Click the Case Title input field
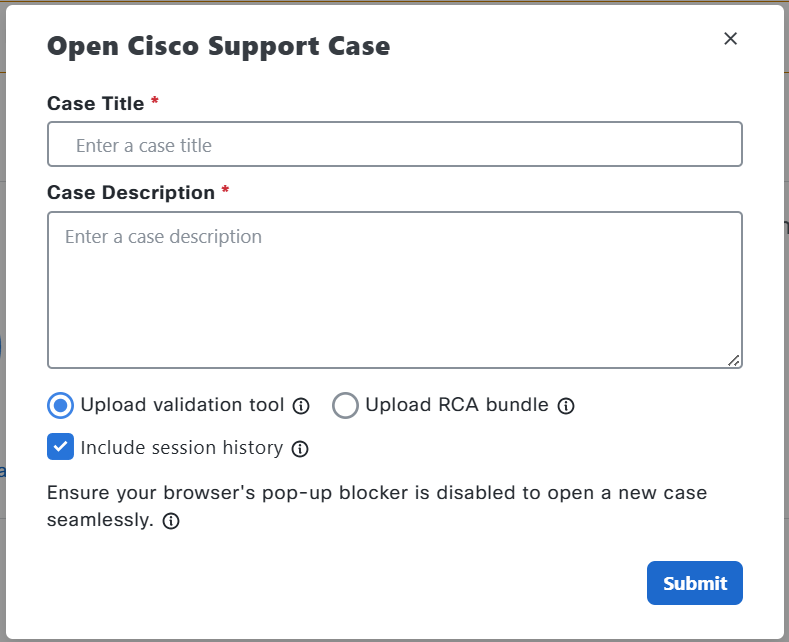This screenshot has height=642, width=789. 394,144
